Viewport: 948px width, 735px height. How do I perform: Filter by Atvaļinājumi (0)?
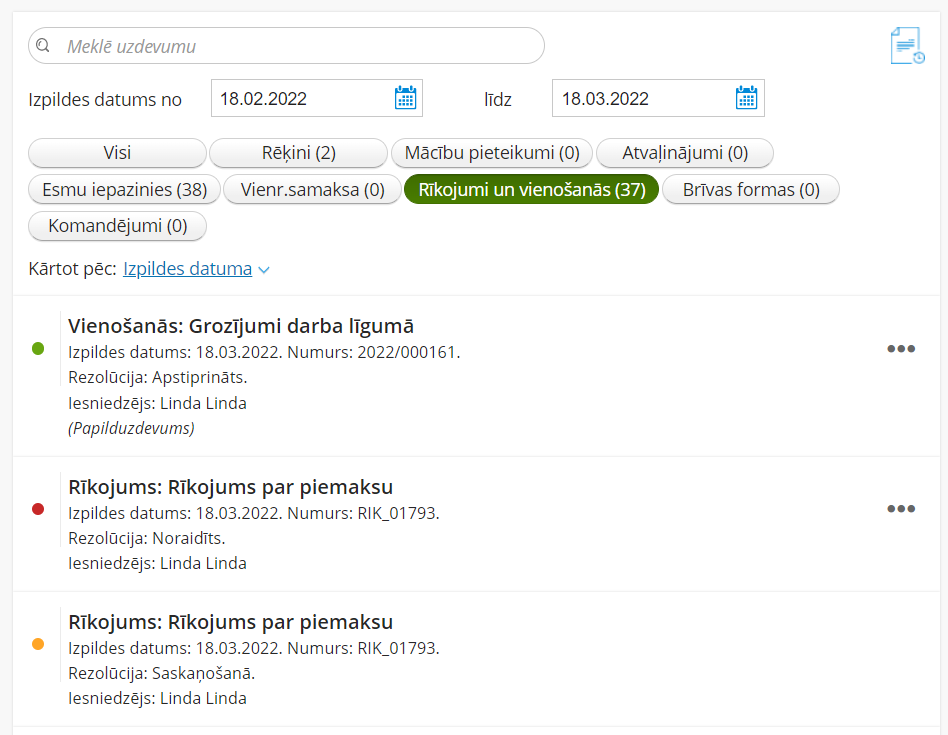(685, 153)
